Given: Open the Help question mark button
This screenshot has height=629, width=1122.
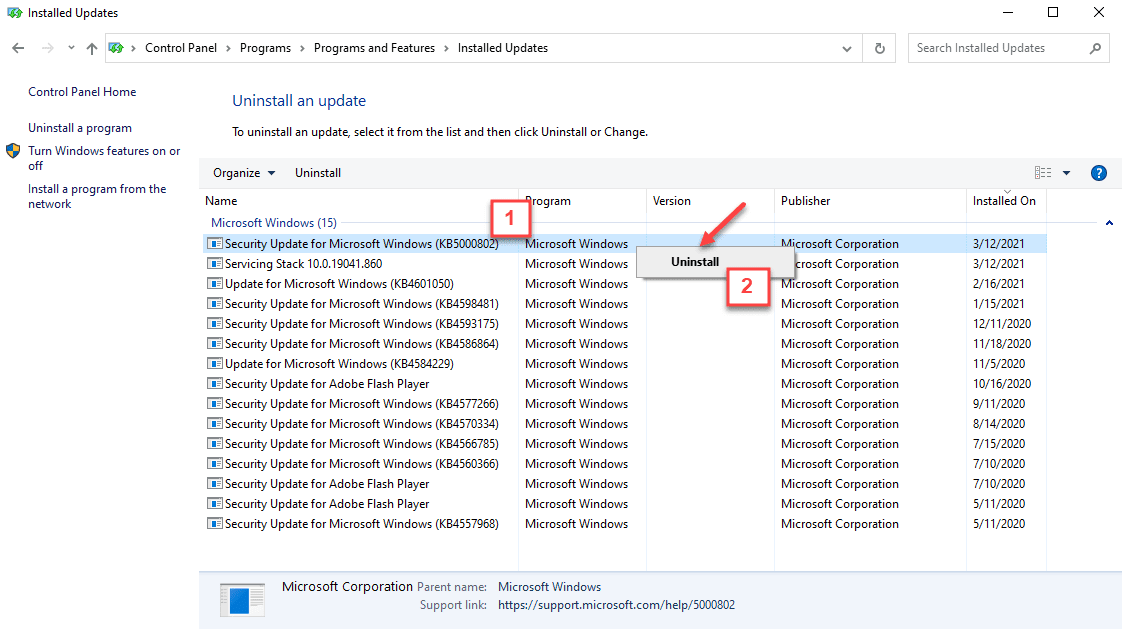Looking at the screenshot, I should click(x=1098, y=172).
